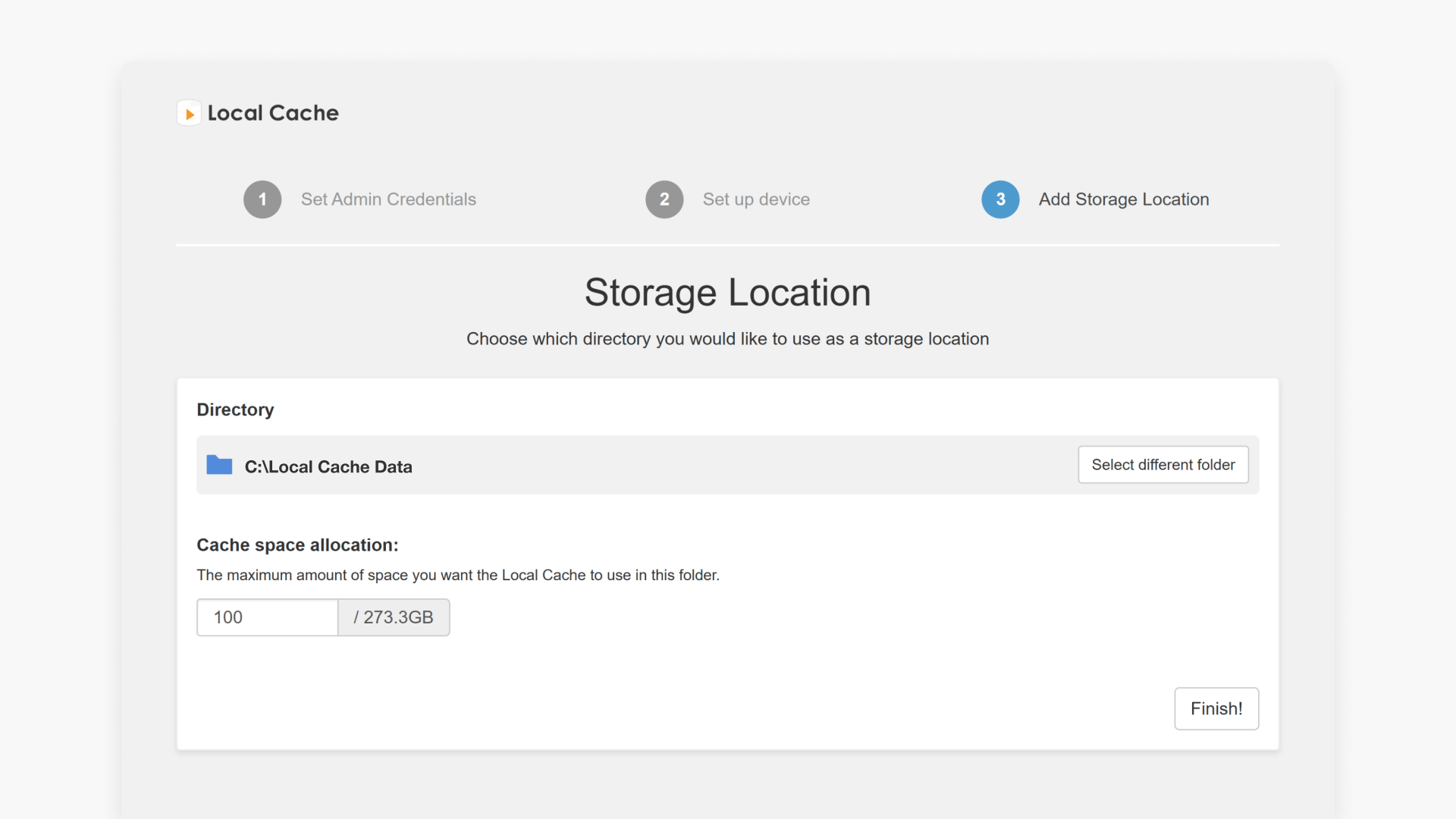Click the 273.3GB capacity label box
This screenshot has height=819, width=1456.
click(394, 617)
